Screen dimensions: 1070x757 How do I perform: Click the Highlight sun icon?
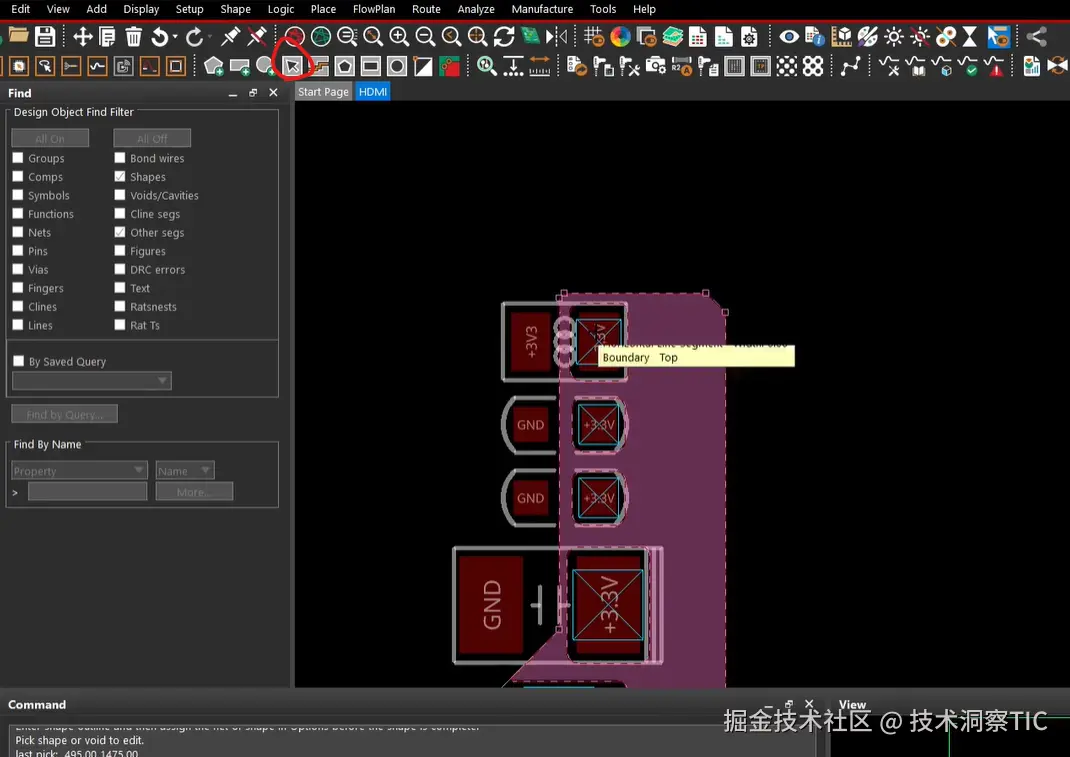tap(893, 36)
